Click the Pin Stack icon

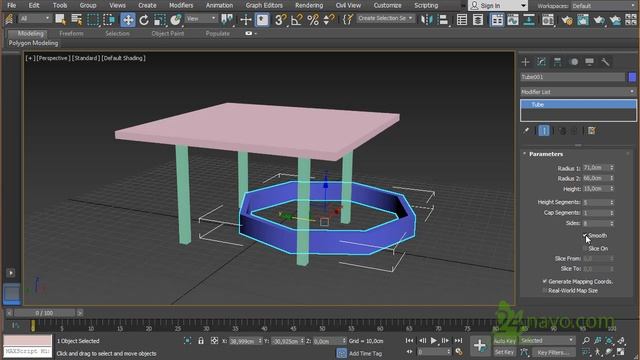coord(526,131)
